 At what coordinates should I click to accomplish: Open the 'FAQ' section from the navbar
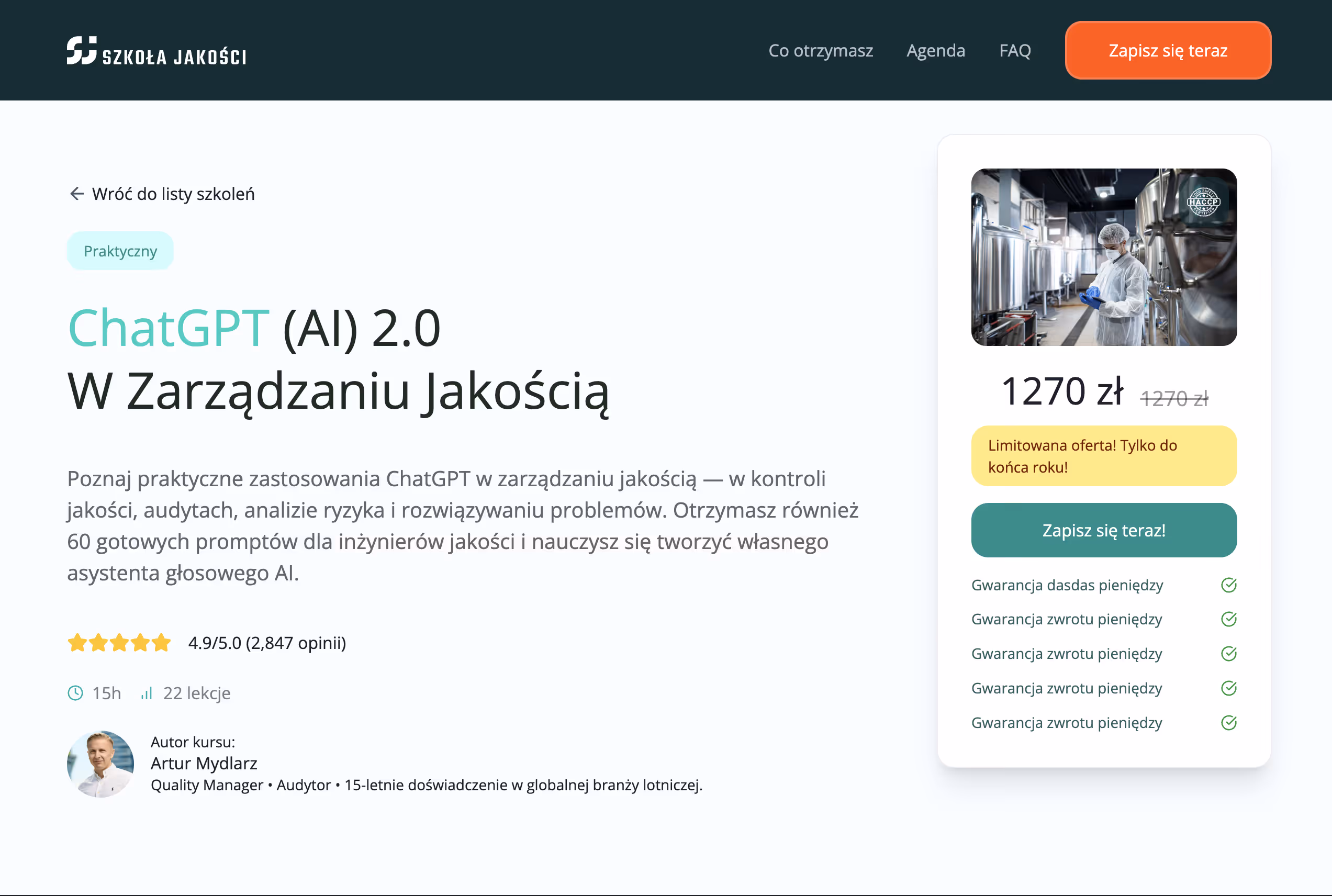[x=1015, y=50]
